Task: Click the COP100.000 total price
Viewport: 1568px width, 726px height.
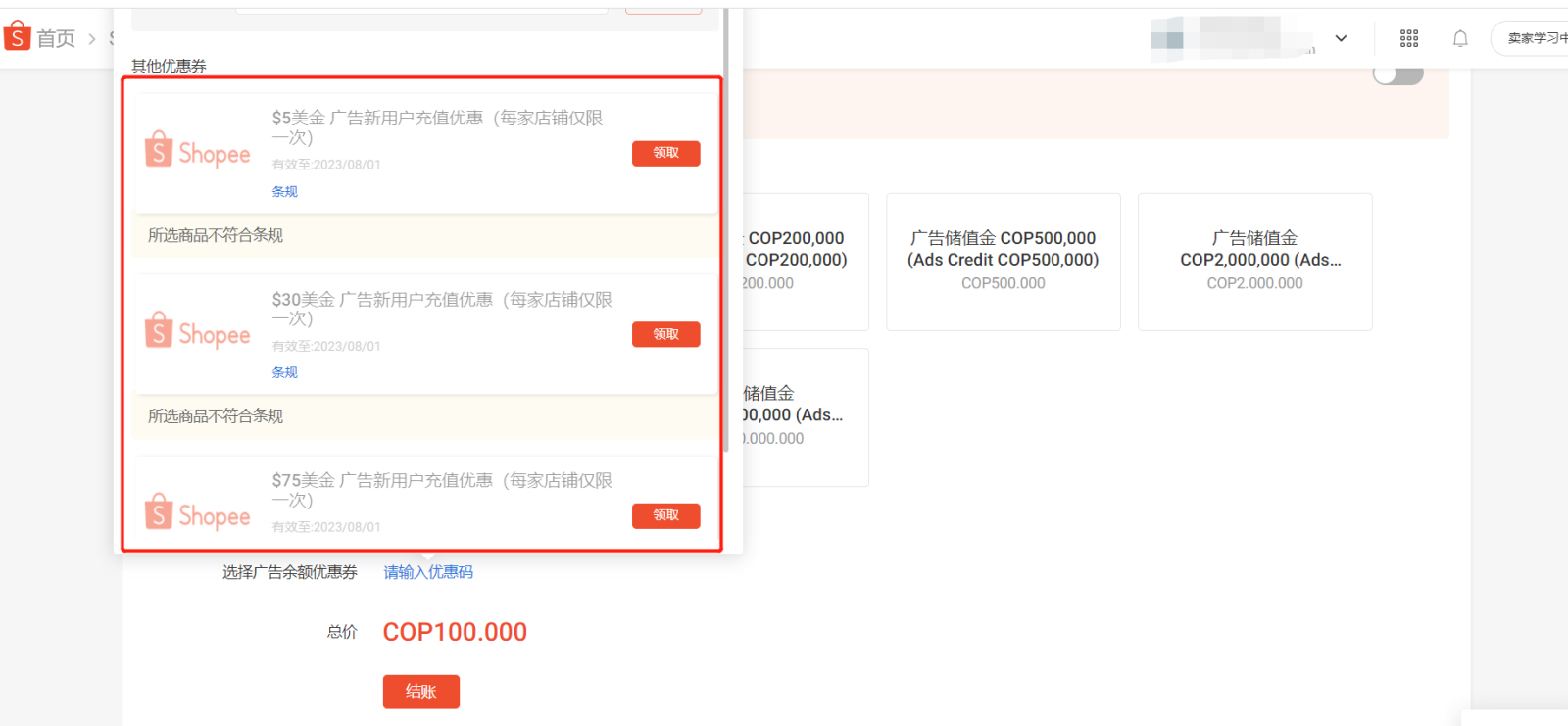Action: [455, 632]
